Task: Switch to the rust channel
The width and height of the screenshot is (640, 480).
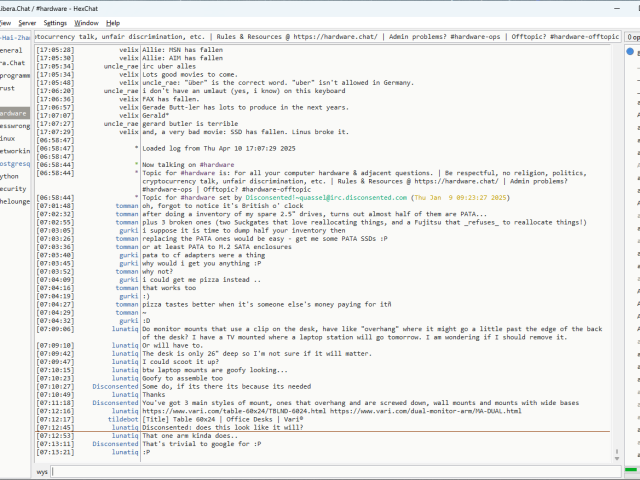Action: point(8,87)
